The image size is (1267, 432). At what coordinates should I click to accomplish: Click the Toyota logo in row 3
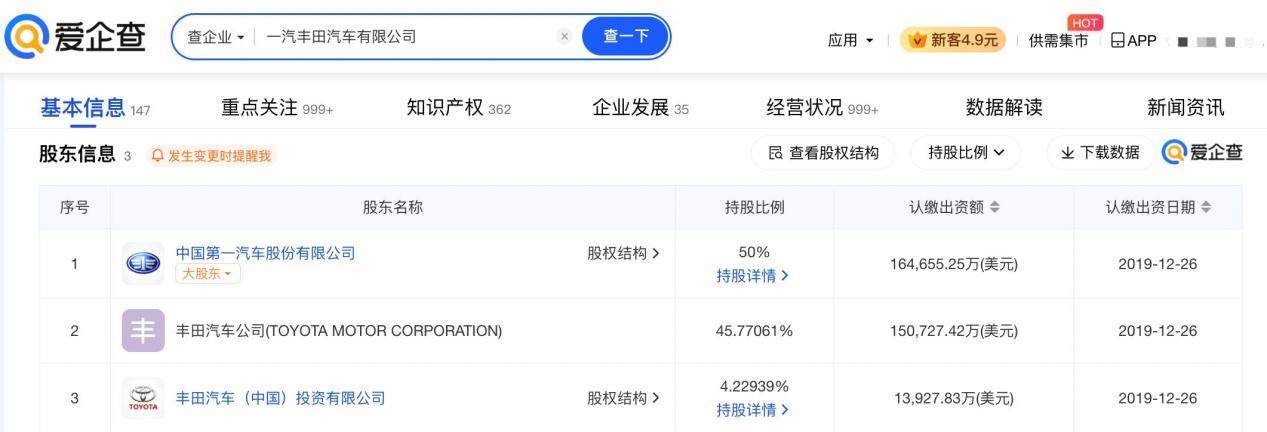[143, 398]
